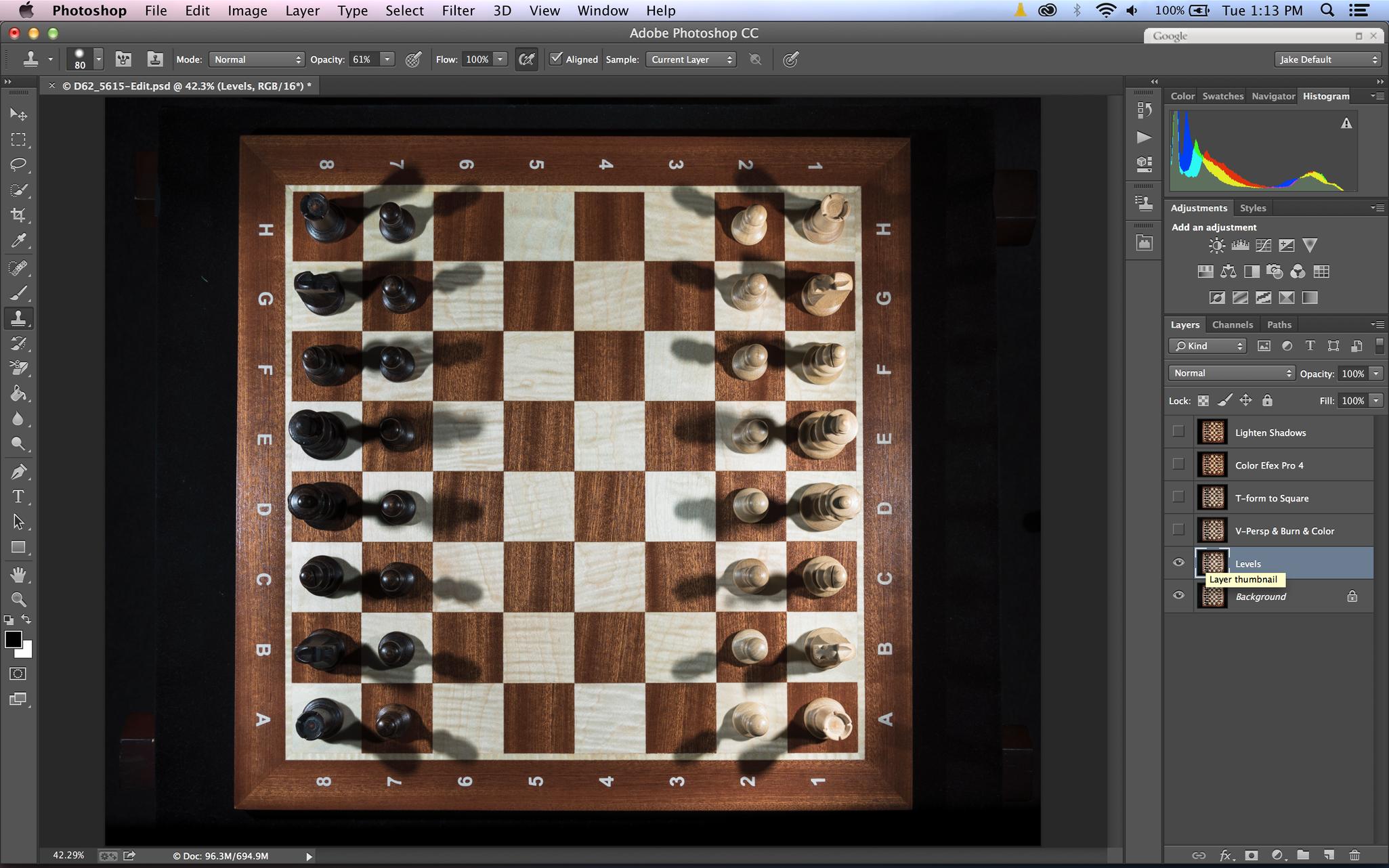Select the Pen tool

click(18, 471)
